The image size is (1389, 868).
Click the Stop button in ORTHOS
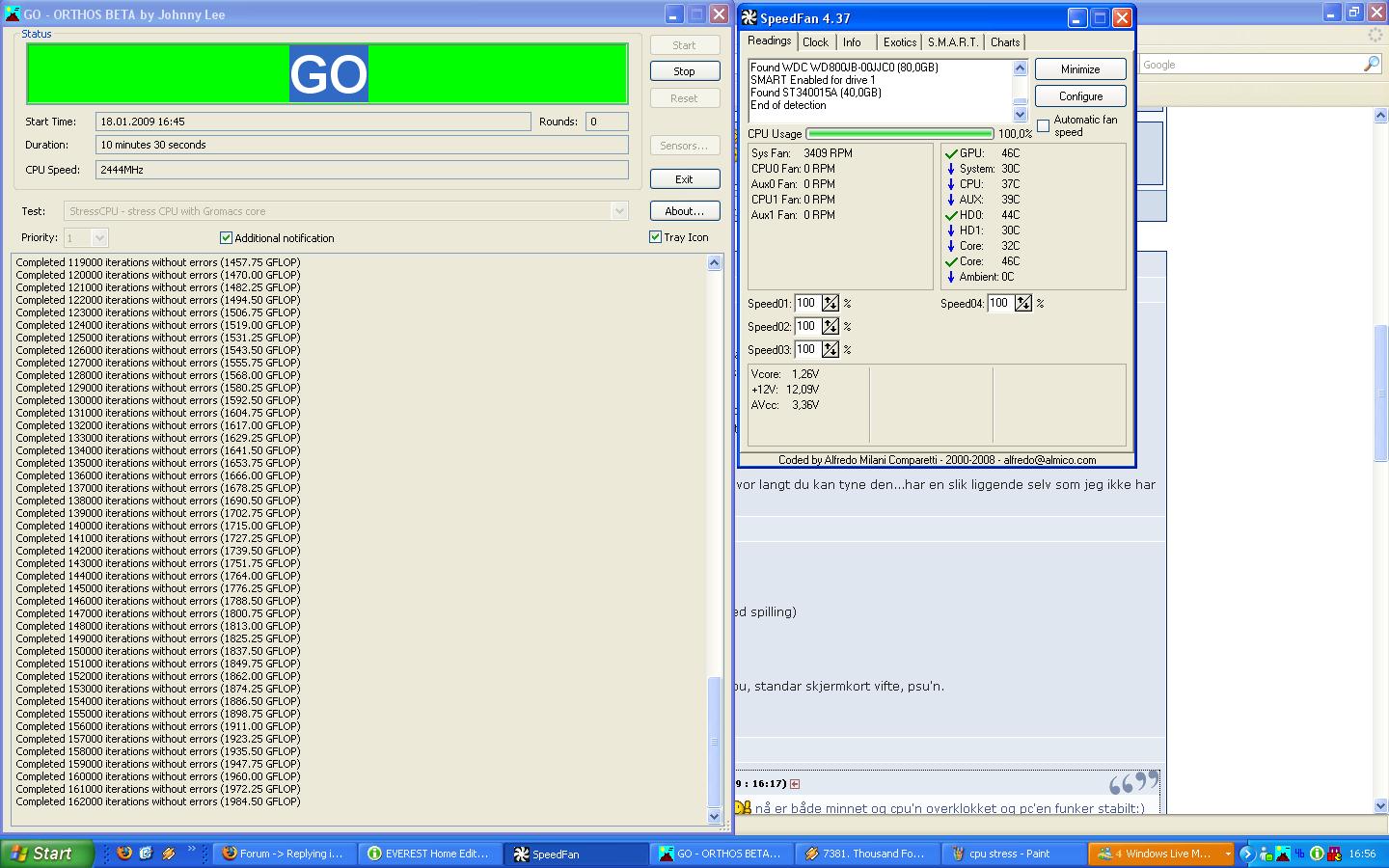pyautogui.click(x=685, y=71)
